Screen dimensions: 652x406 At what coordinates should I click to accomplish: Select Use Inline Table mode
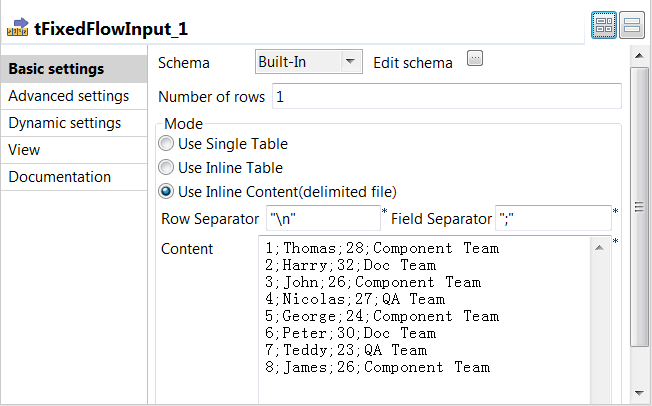point(166,168)
